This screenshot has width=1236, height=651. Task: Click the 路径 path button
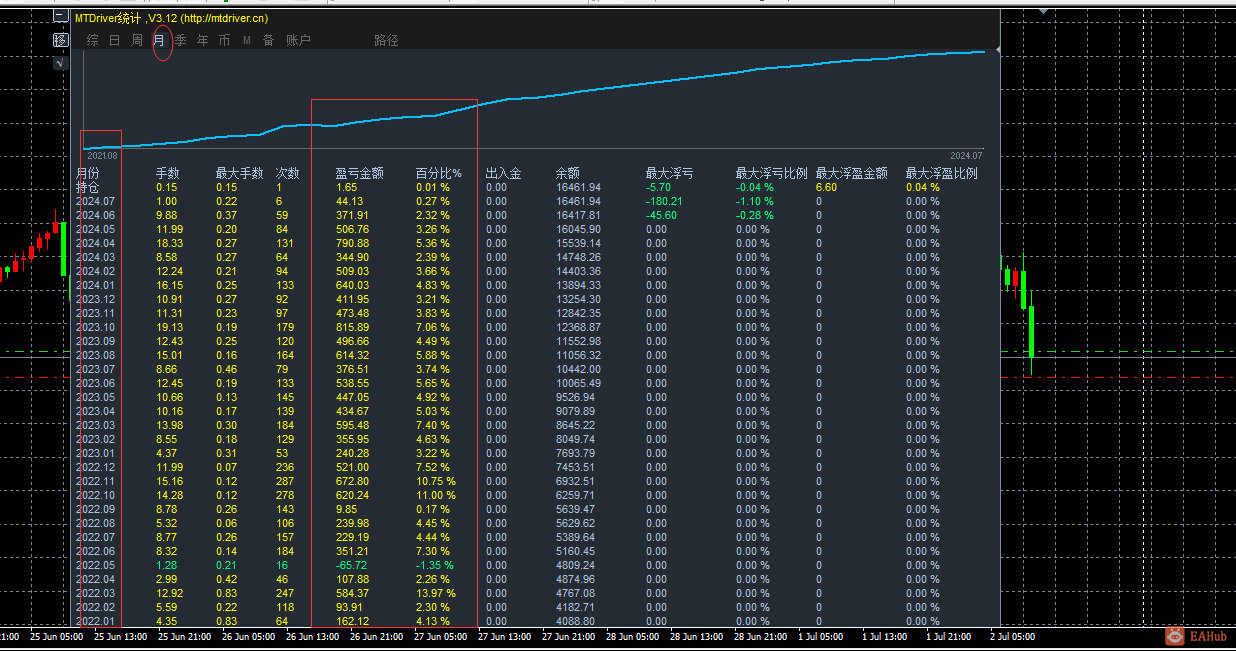(x=386, y=40)
